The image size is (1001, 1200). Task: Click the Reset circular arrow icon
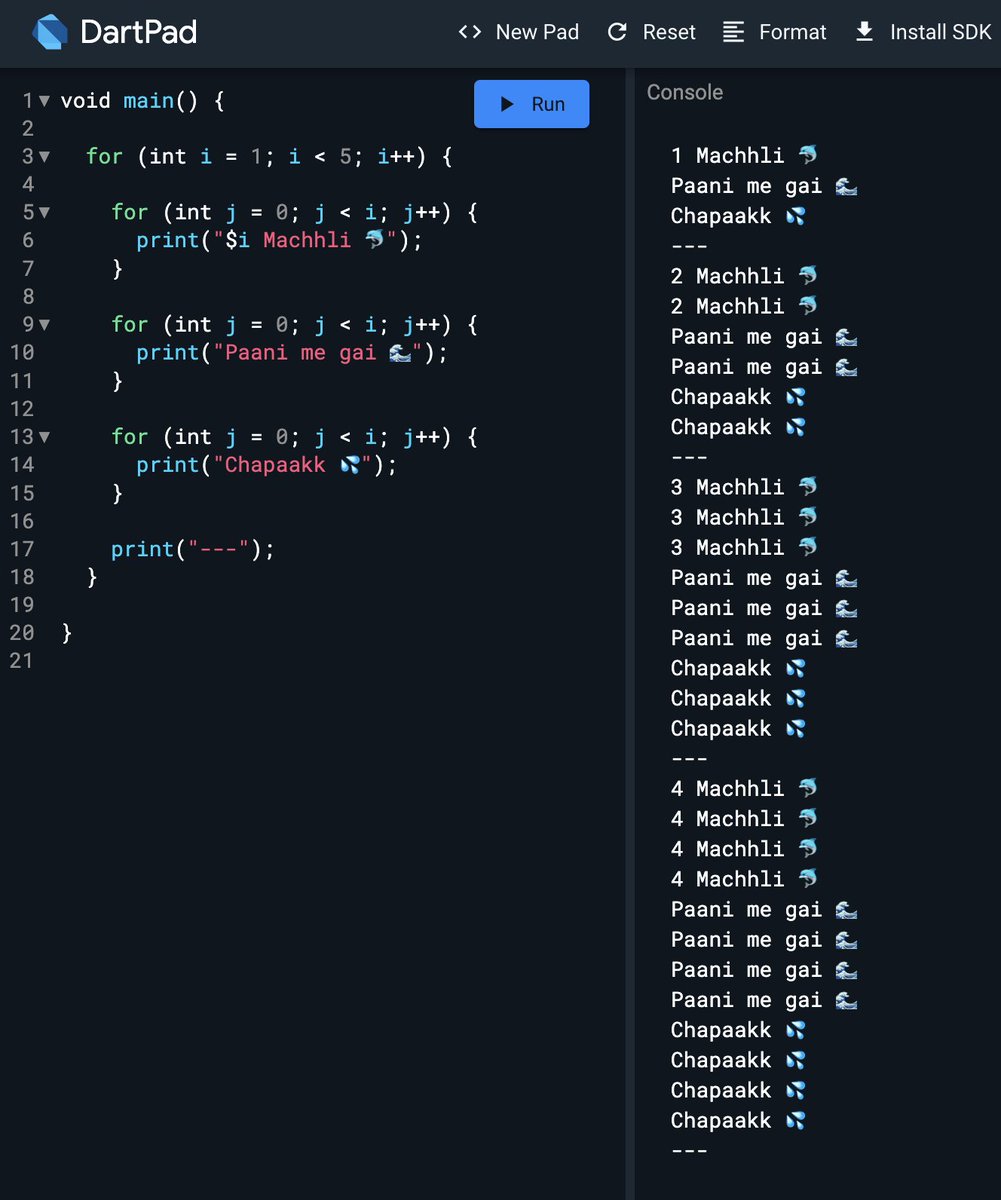point(618,32)
